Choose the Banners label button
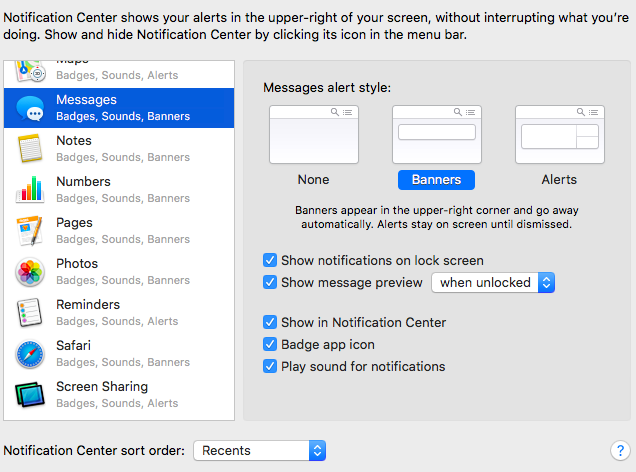 (436, 180)
